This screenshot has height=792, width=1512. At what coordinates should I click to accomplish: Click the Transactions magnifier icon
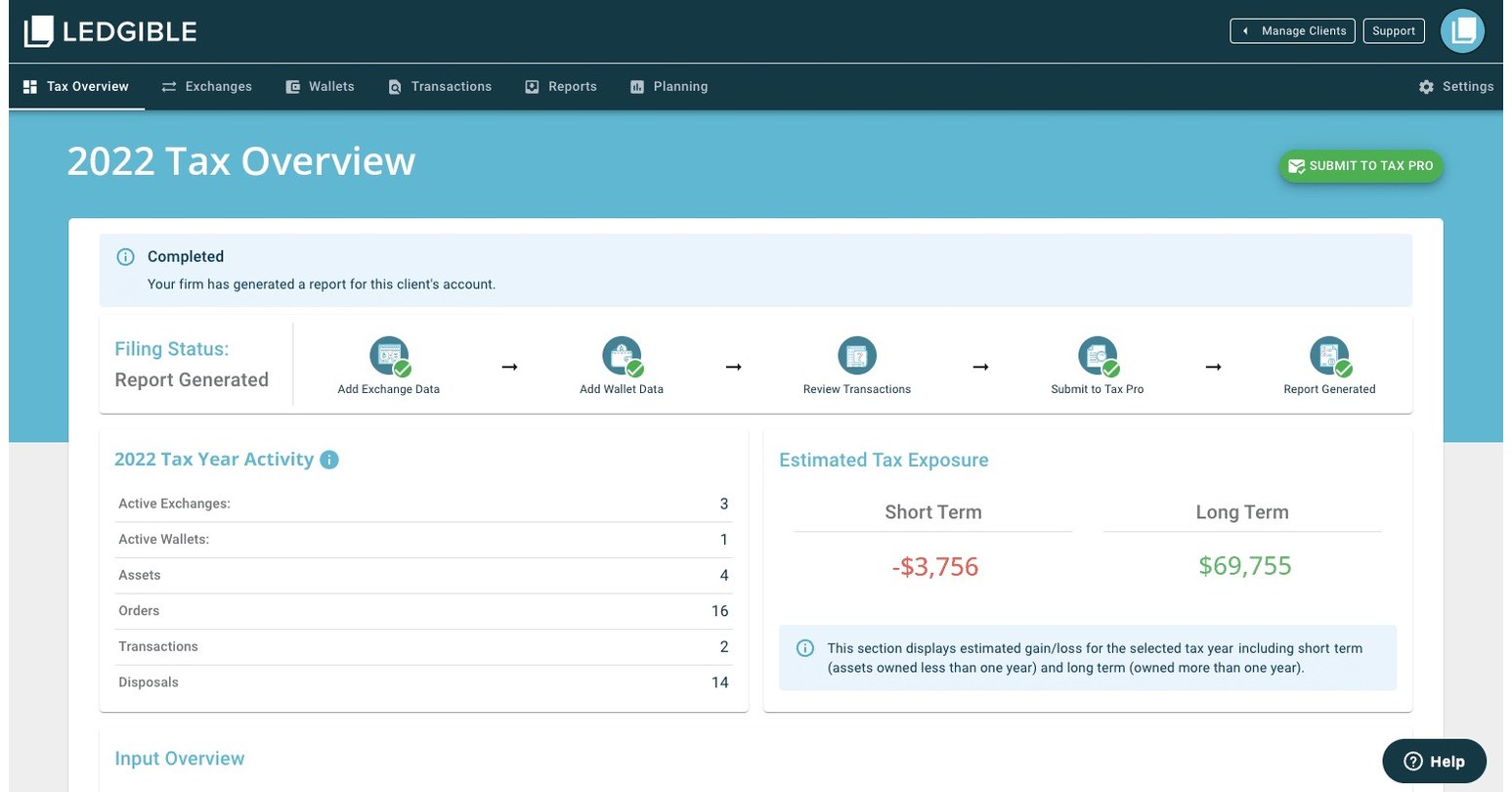click(395, 86)
